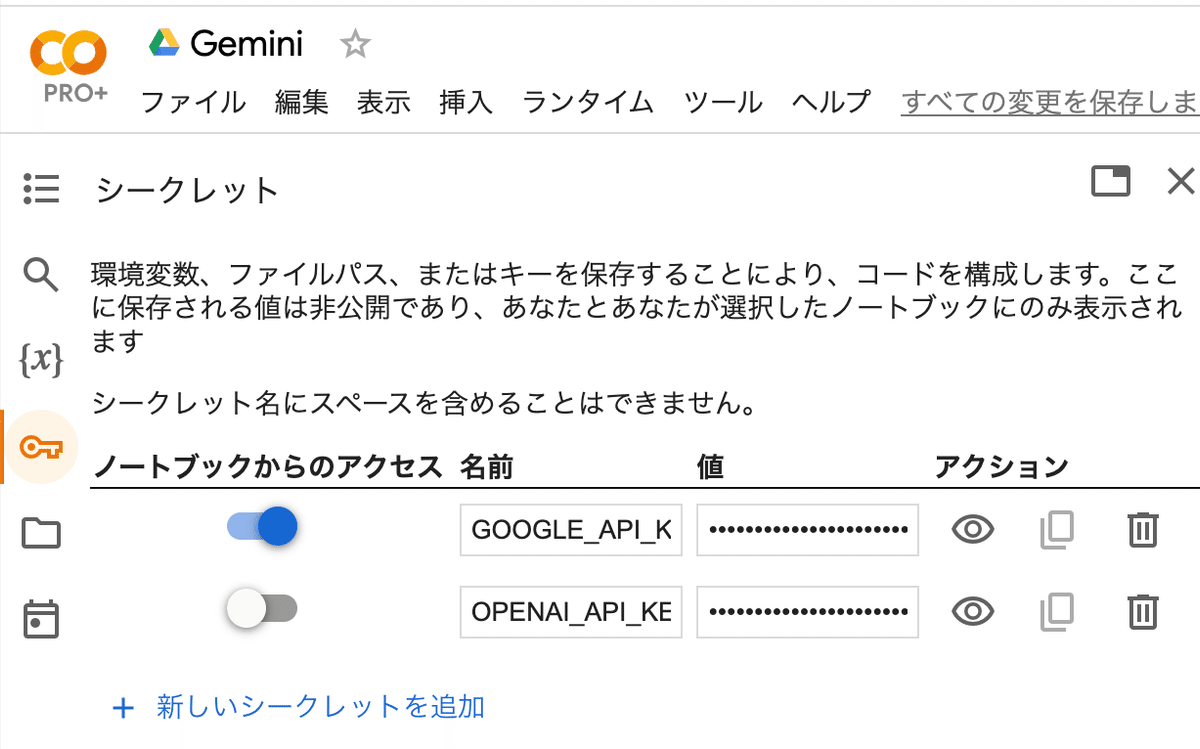Open the ランタイム menu
The height and width of the screenshot is (749, 1200).
pos(588,101)
